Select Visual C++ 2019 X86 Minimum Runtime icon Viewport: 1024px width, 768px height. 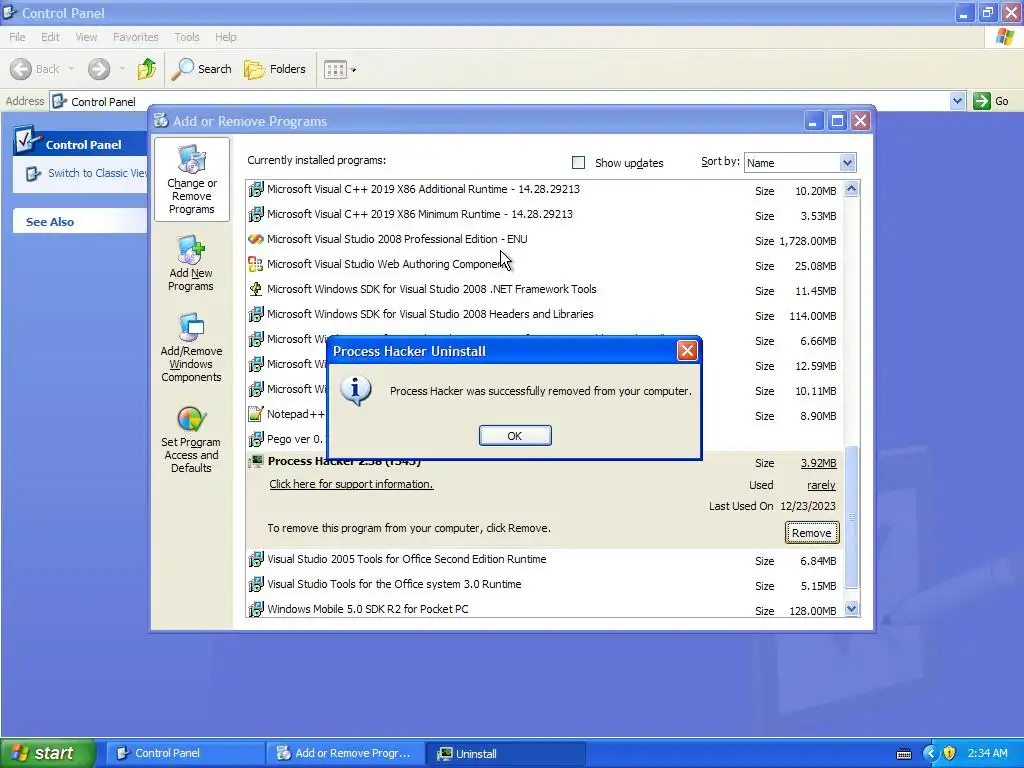[256, 214]
